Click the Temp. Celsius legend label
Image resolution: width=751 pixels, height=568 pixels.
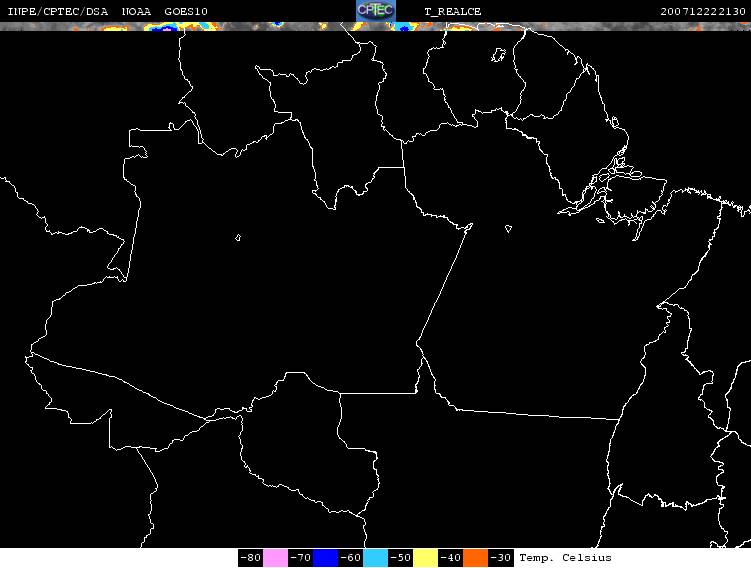pos(565,557)
